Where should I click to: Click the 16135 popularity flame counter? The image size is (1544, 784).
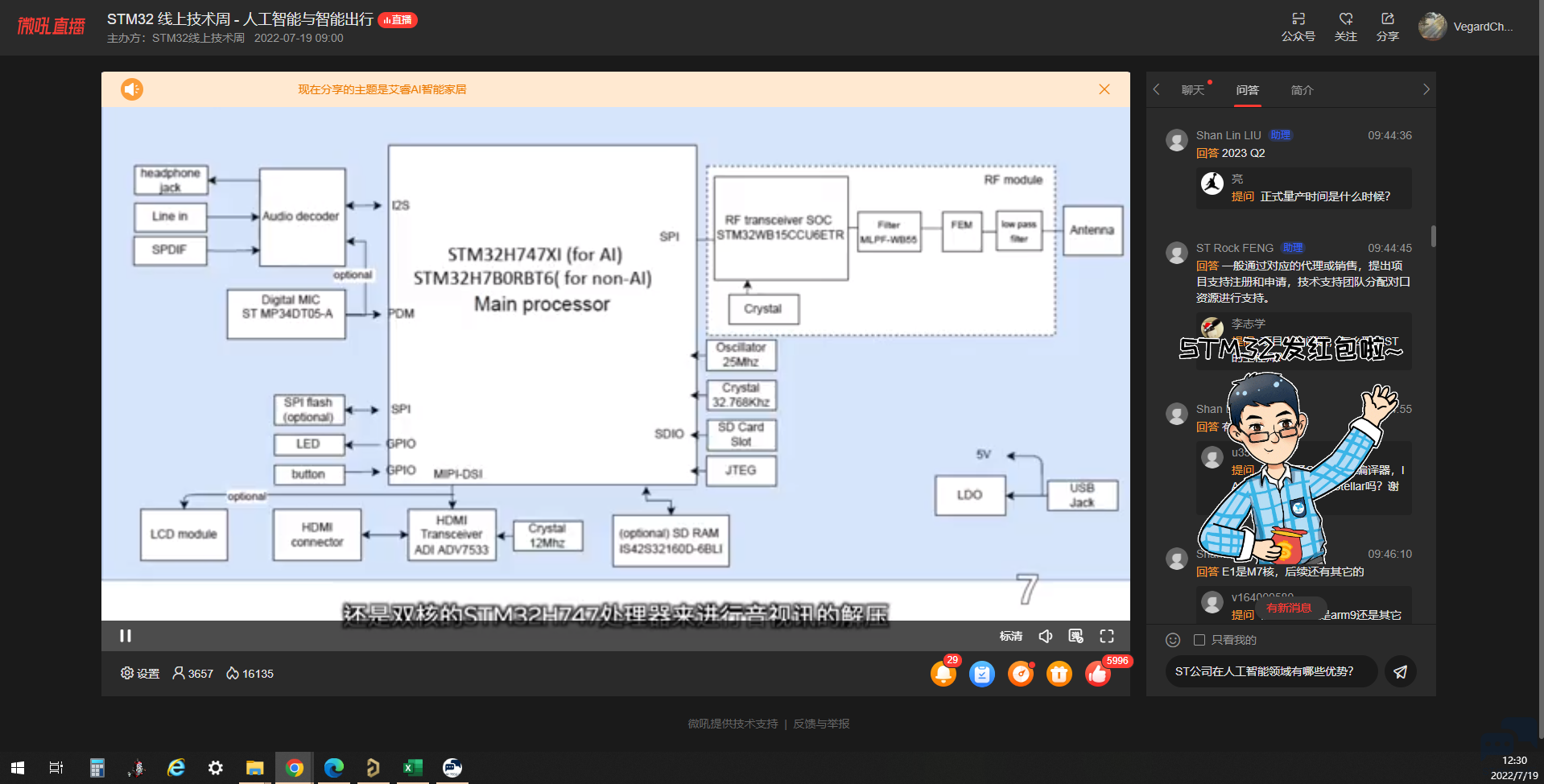(250, 674)
